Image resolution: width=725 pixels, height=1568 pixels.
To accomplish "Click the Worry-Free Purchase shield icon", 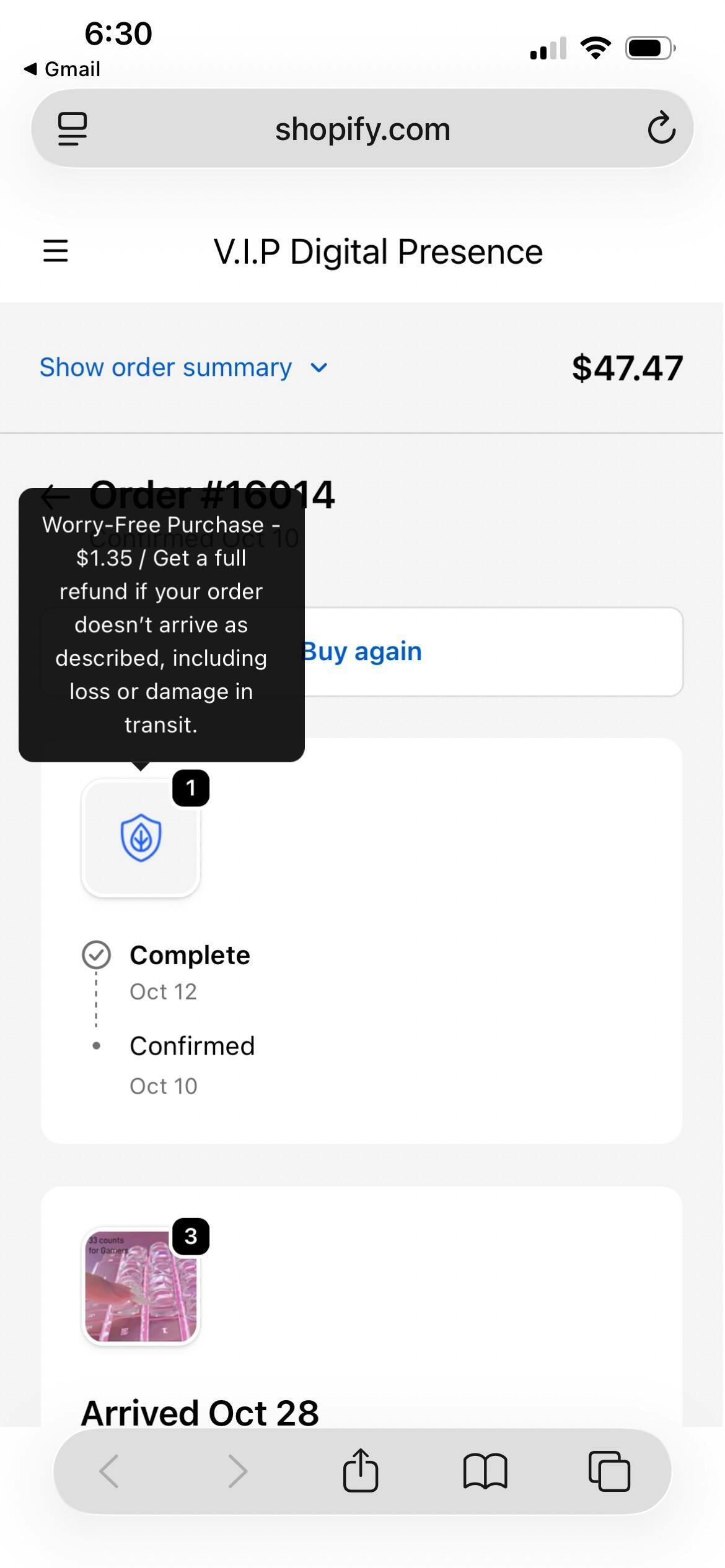I will (141, 837).
